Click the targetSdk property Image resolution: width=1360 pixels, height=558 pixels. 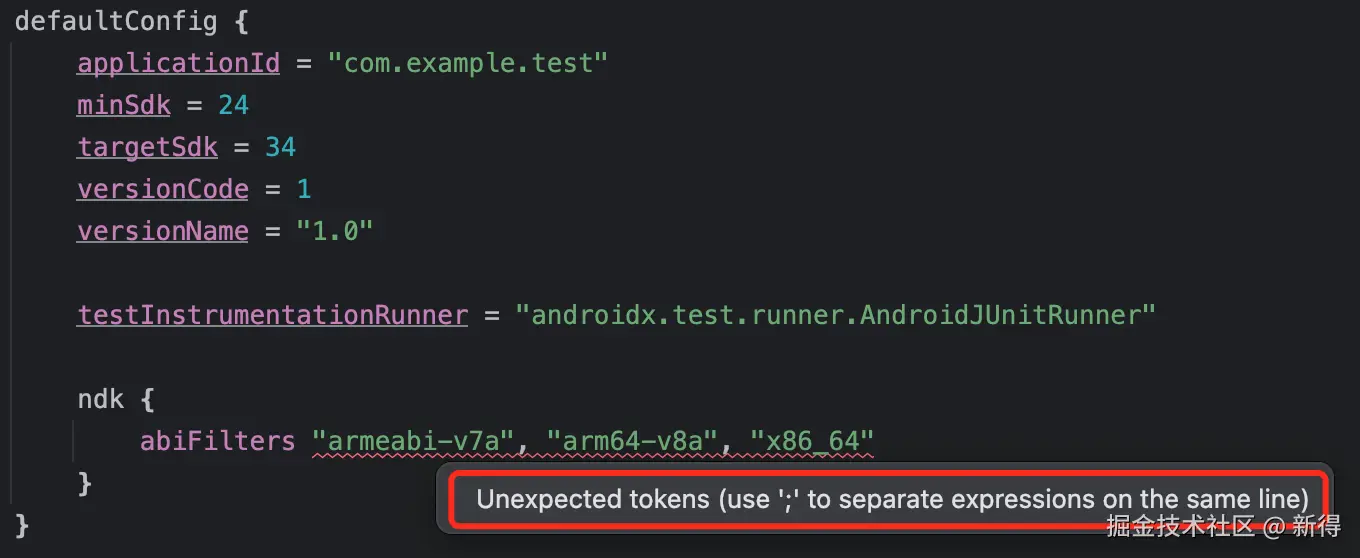pyautogui.click(x=148, y=147)
